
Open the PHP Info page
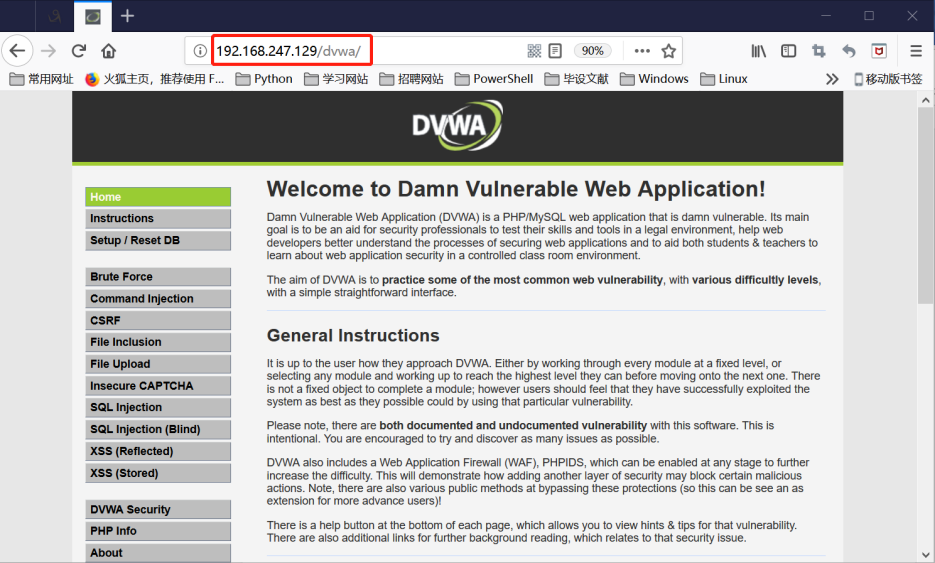pyautogui.click(x=158, y=531)
